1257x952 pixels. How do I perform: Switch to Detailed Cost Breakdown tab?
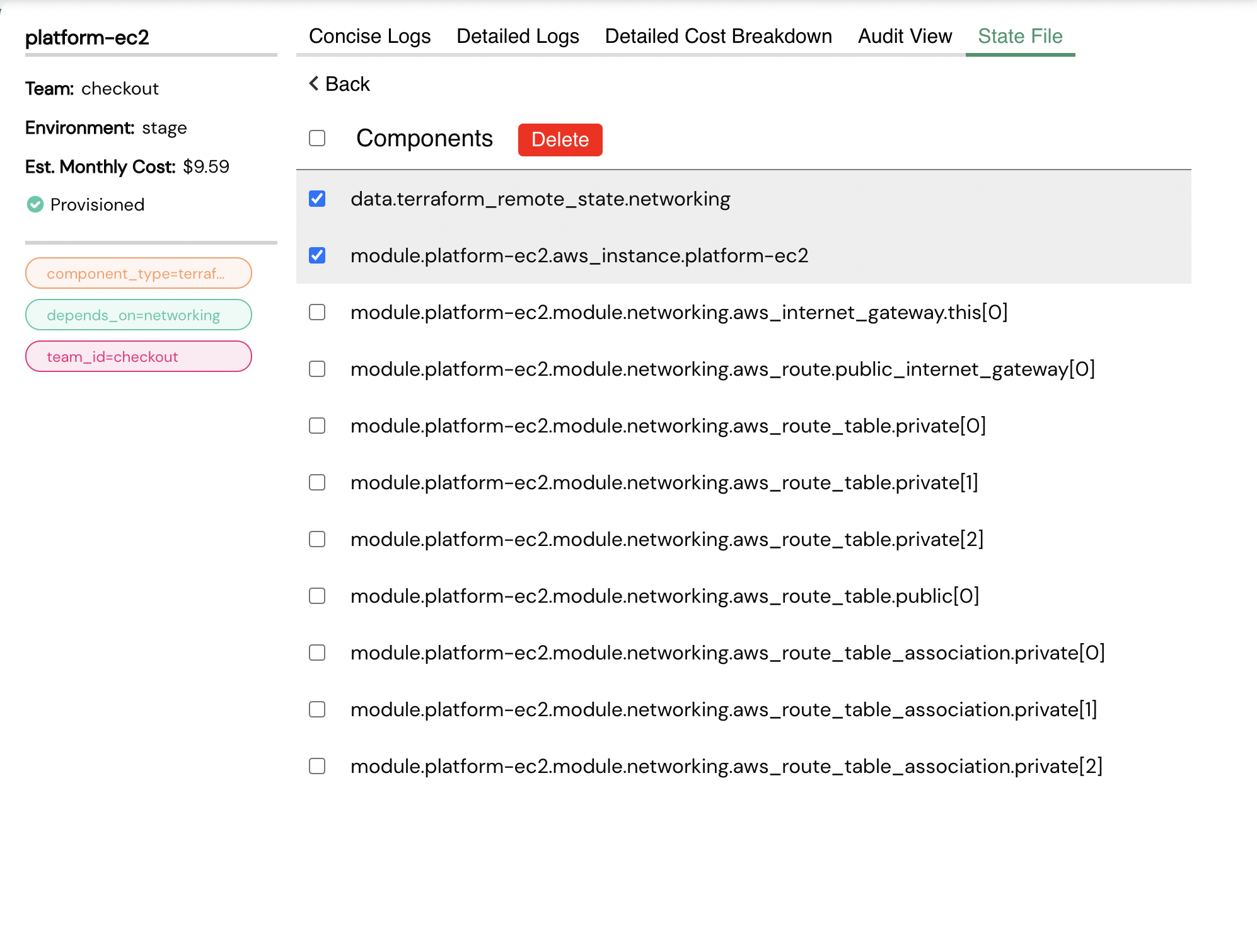(719, 36)
